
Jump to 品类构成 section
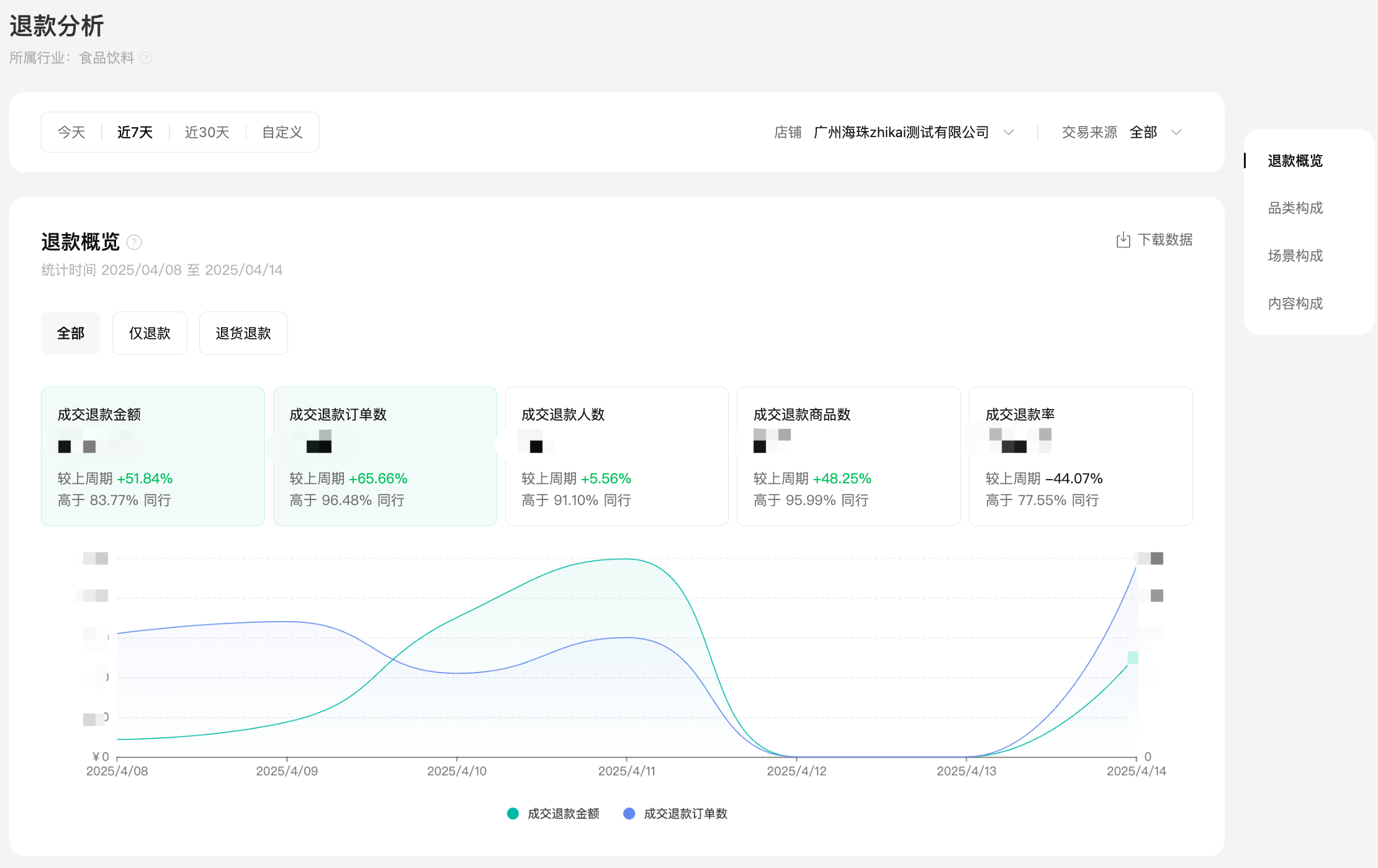(1295, 208)
